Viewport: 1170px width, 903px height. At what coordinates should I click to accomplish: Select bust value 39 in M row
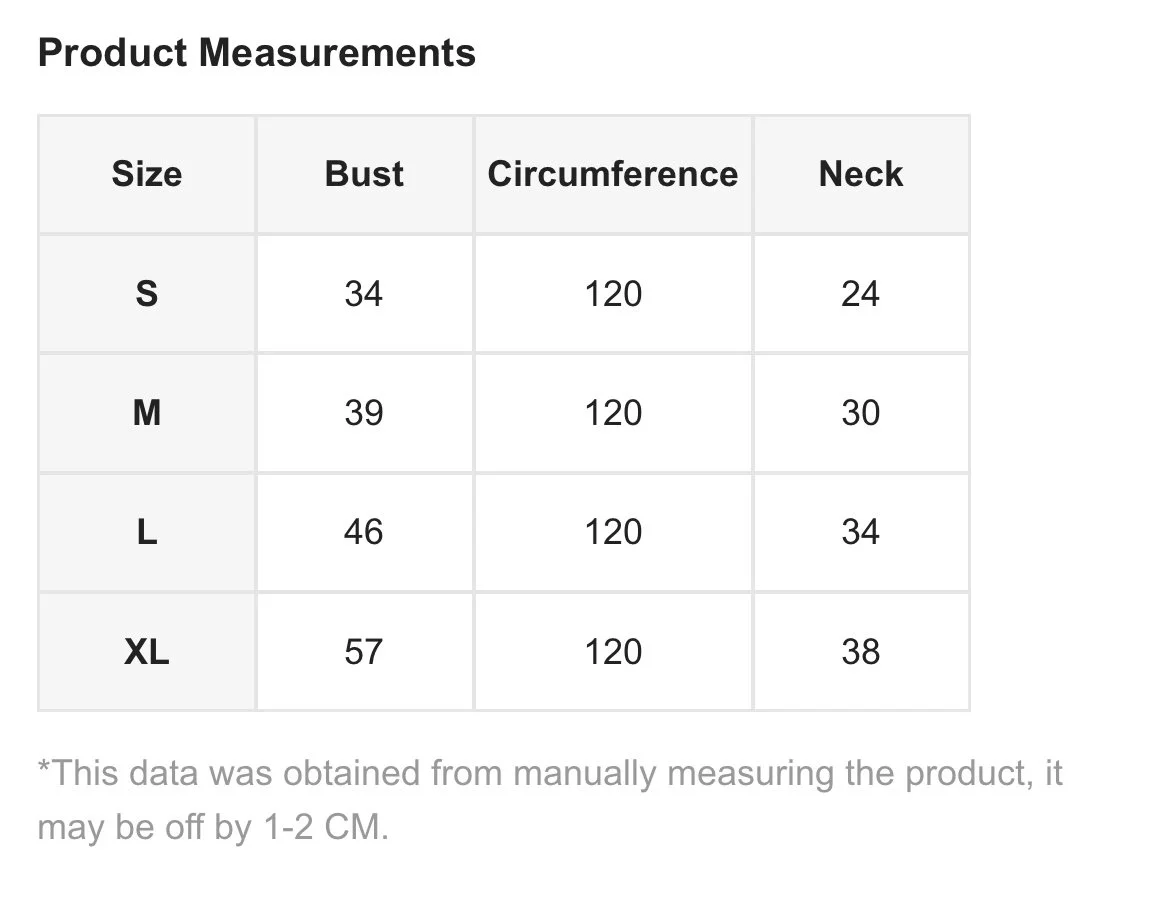[364, 413]
